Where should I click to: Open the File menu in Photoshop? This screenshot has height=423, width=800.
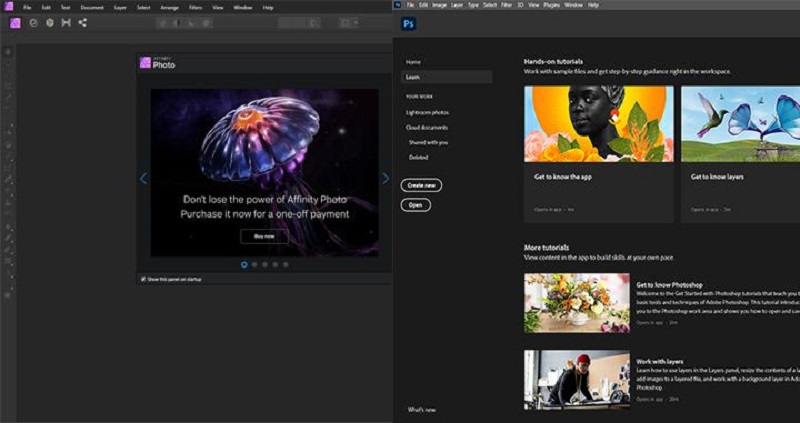410,5
